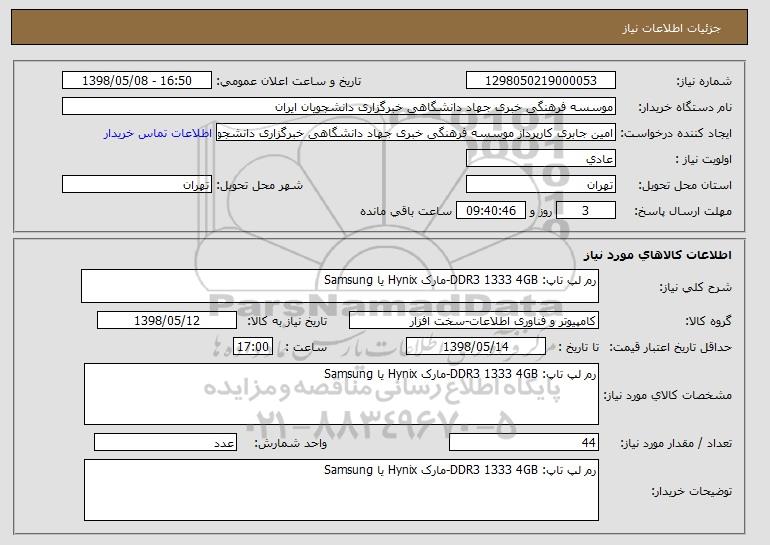Click the label حداقل تاریخ اعتبار قیمت
The image size is (770, 545).
tap(670, 347)
